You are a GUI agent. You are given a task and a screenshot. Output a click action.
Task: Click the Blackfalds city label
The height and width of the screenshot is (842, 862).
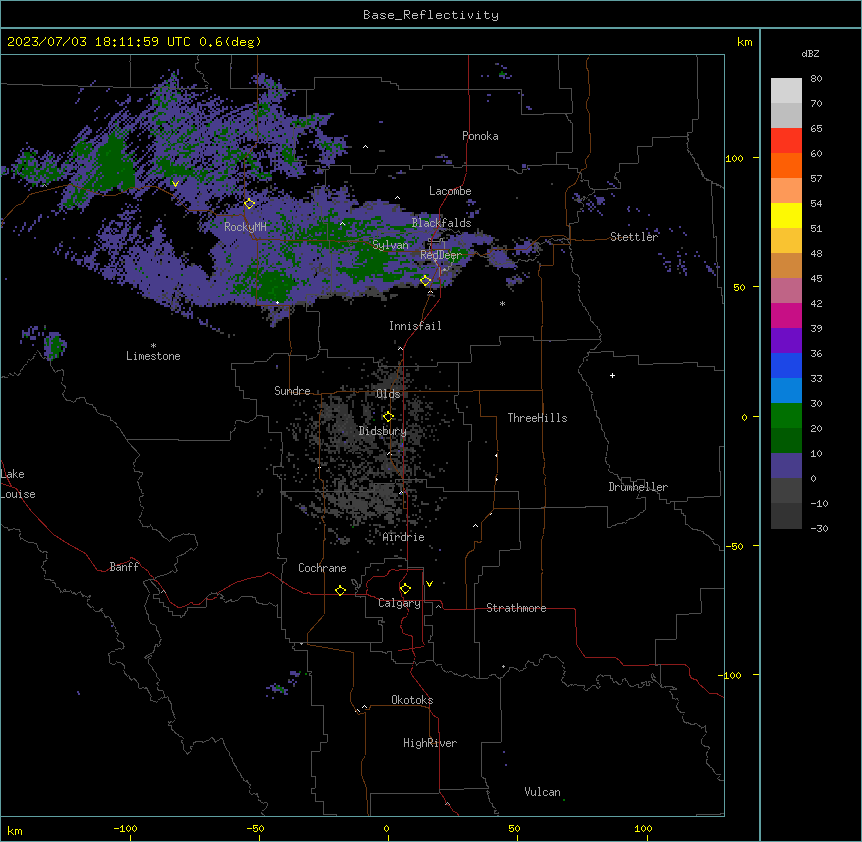441,223
